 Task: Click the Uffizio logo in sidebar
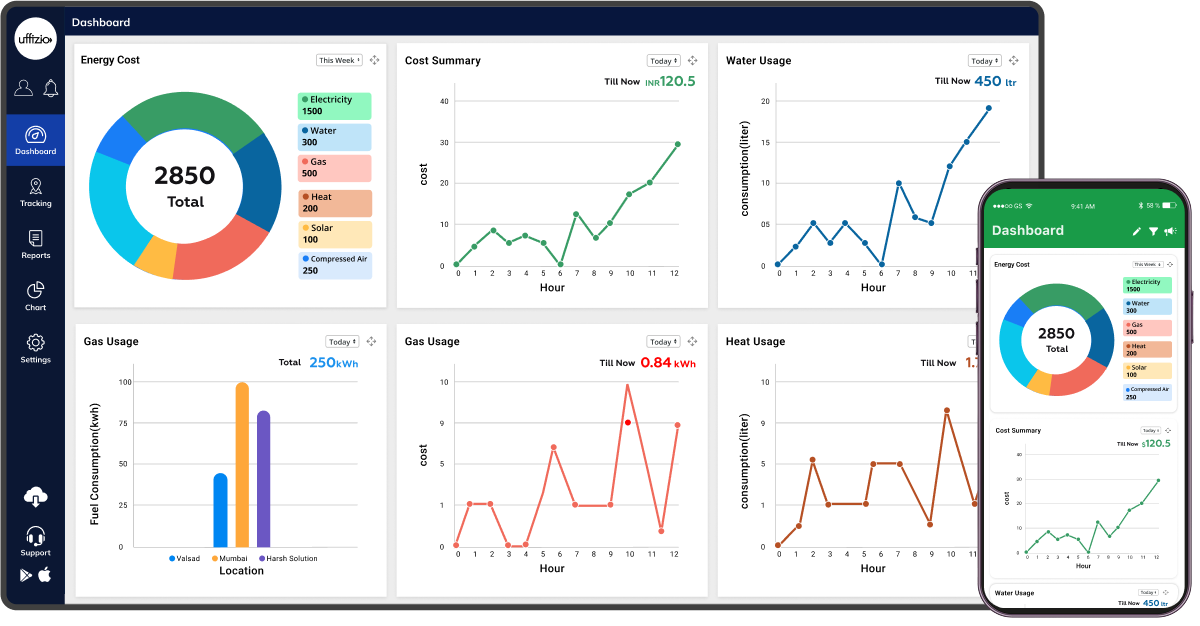tap(35, 39)
